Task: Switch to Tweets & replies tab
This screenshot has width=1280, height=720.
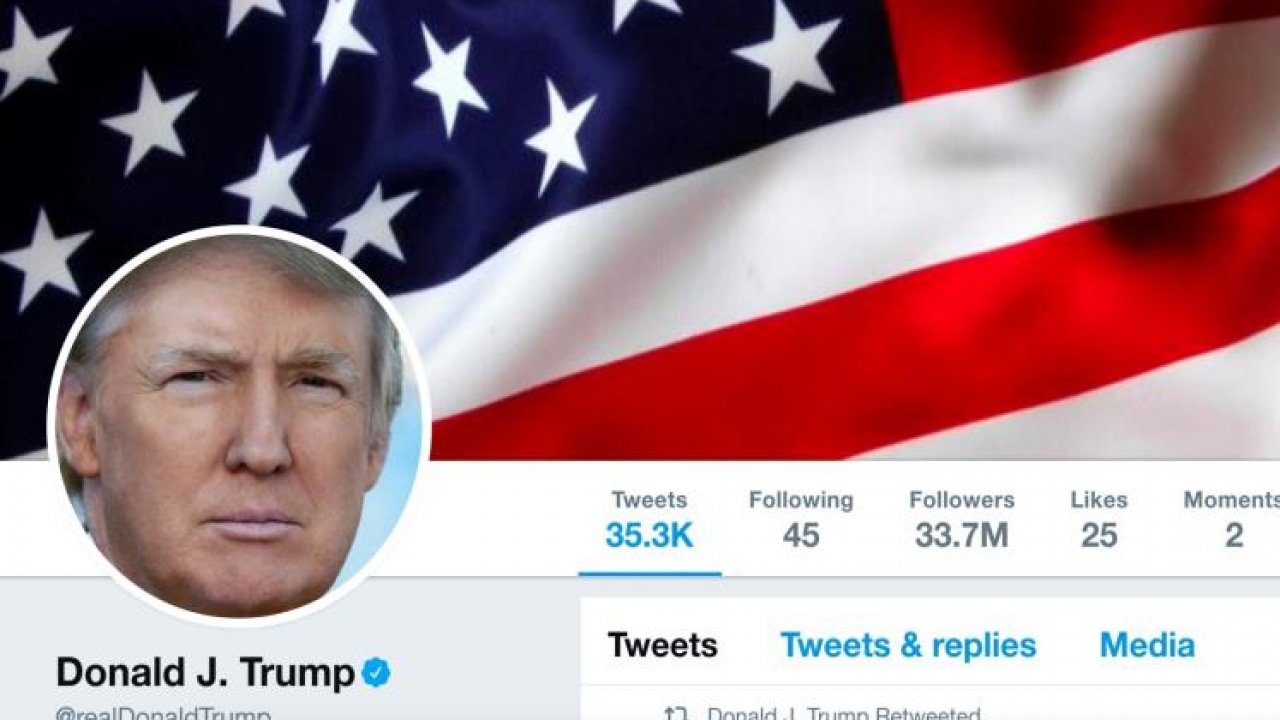Action: [x=908, y=645]
